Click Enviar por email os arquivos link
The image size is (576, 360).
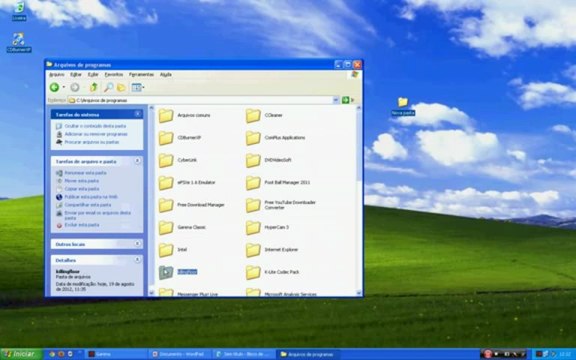click(x=97, y=215)
